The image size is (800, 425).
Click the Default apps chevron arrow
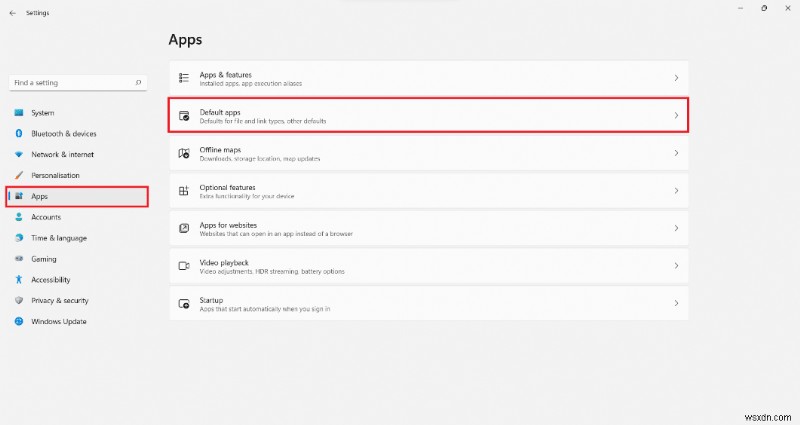coord(676,116)
